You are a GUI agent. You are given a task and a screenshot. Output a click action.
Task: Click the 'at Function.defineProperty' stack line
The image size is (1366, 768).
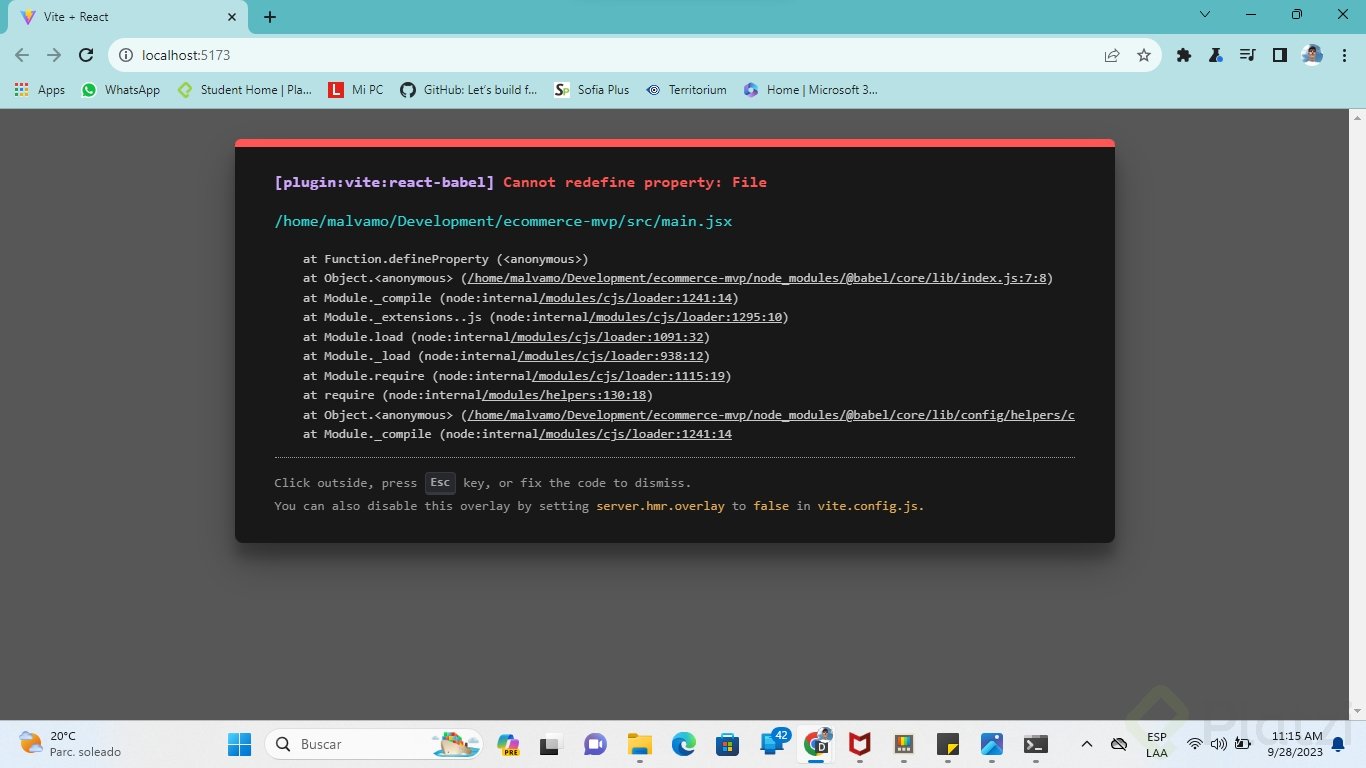coord(446,259)
